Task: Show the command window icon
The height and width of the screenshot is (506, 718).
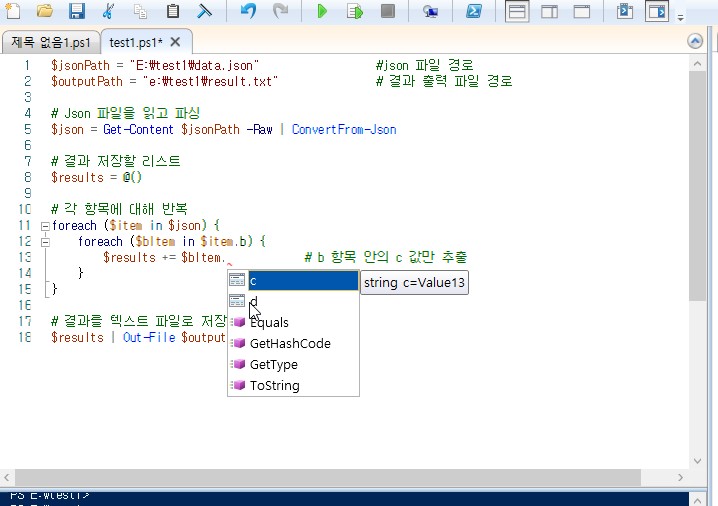Action: (625, 11)
